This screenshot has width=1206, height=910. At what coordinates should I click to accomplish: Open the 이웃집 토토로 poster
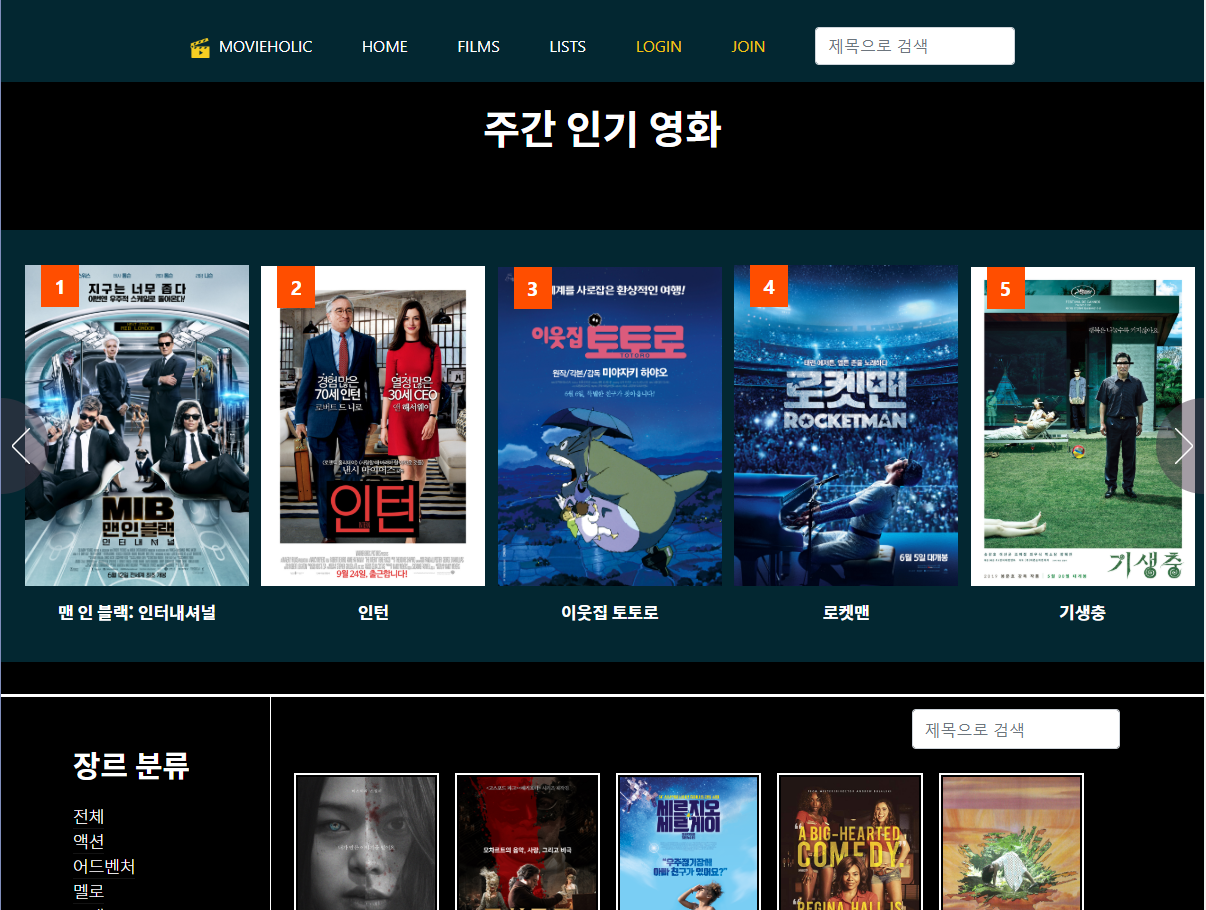[610, 425]
